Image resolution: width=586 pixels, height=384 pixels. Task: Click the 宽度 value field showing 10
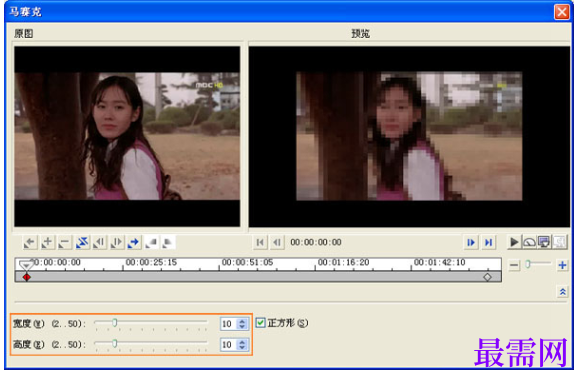pyautogui.click(x=228, y=324)
